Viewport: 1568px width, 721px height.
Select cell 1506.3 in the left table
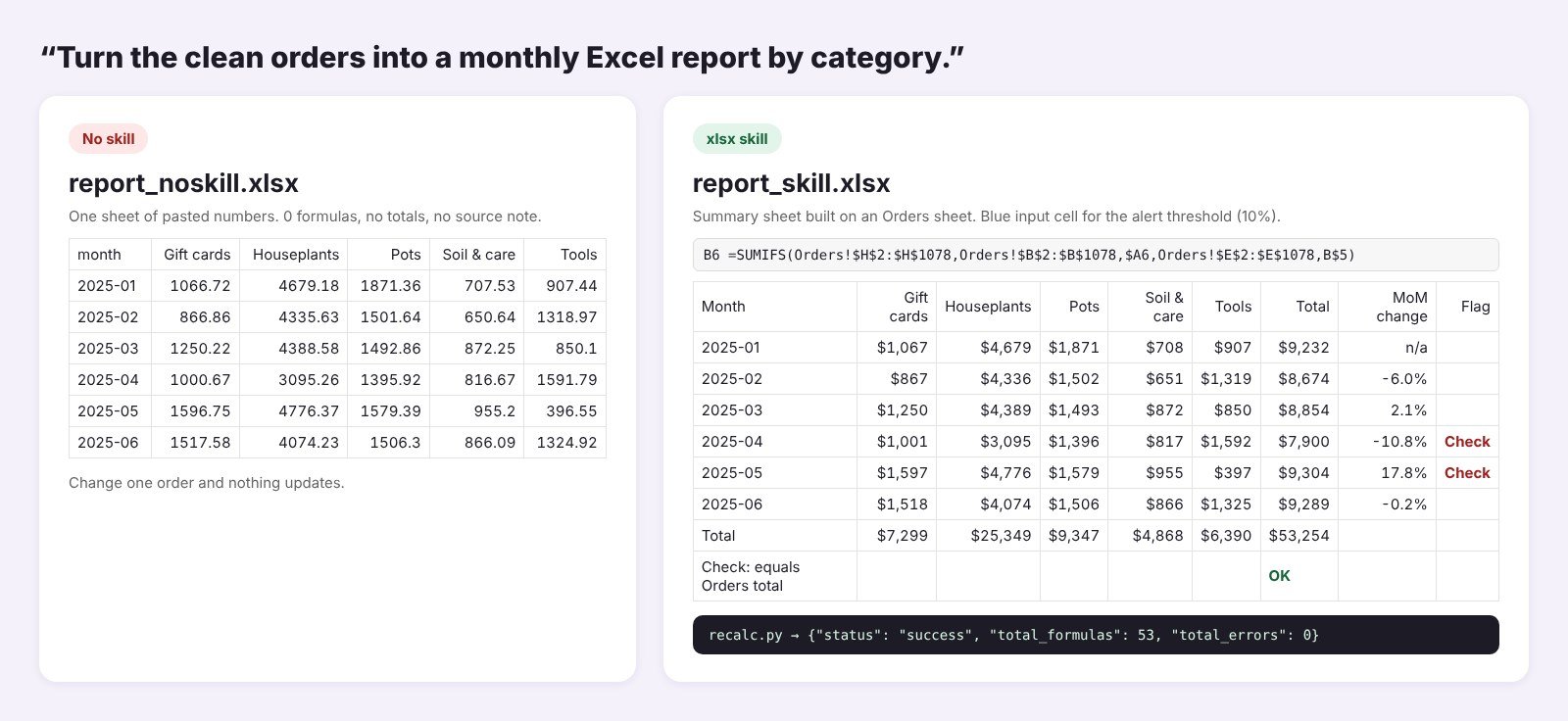pyautogui.click(x=389, y=443)
